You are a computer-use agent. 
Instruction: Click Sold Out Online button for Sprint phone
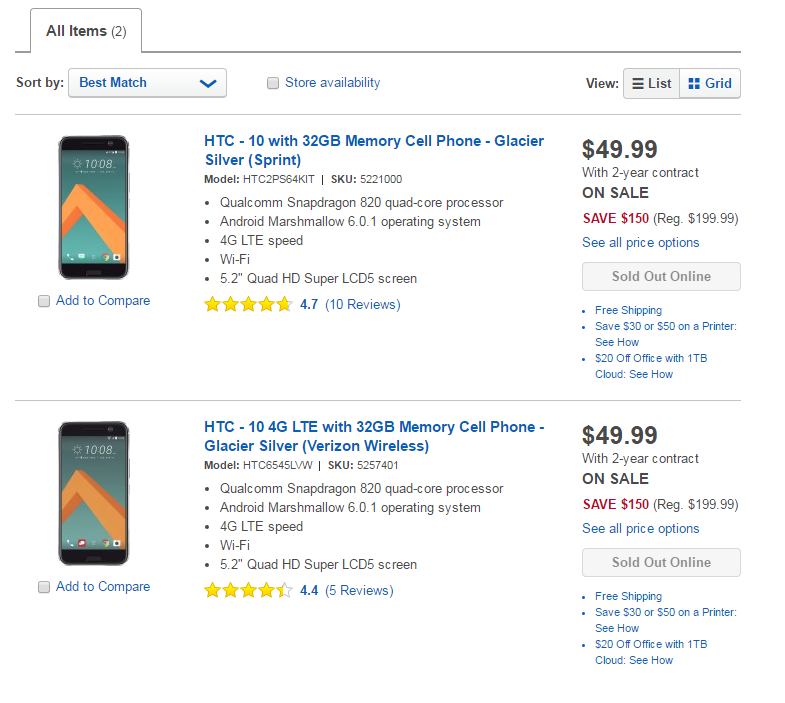pos(661,276)
